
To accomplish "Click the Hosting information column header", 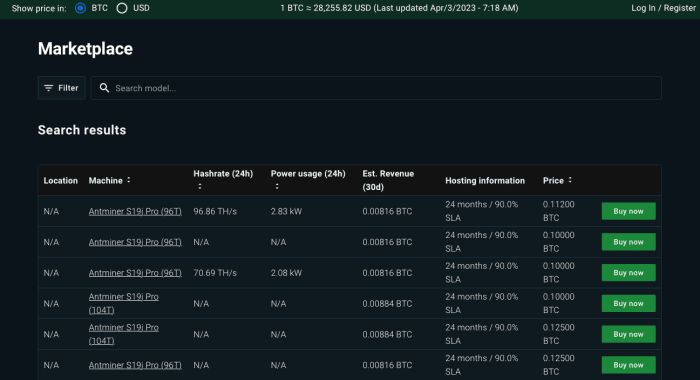I will 485,180.
